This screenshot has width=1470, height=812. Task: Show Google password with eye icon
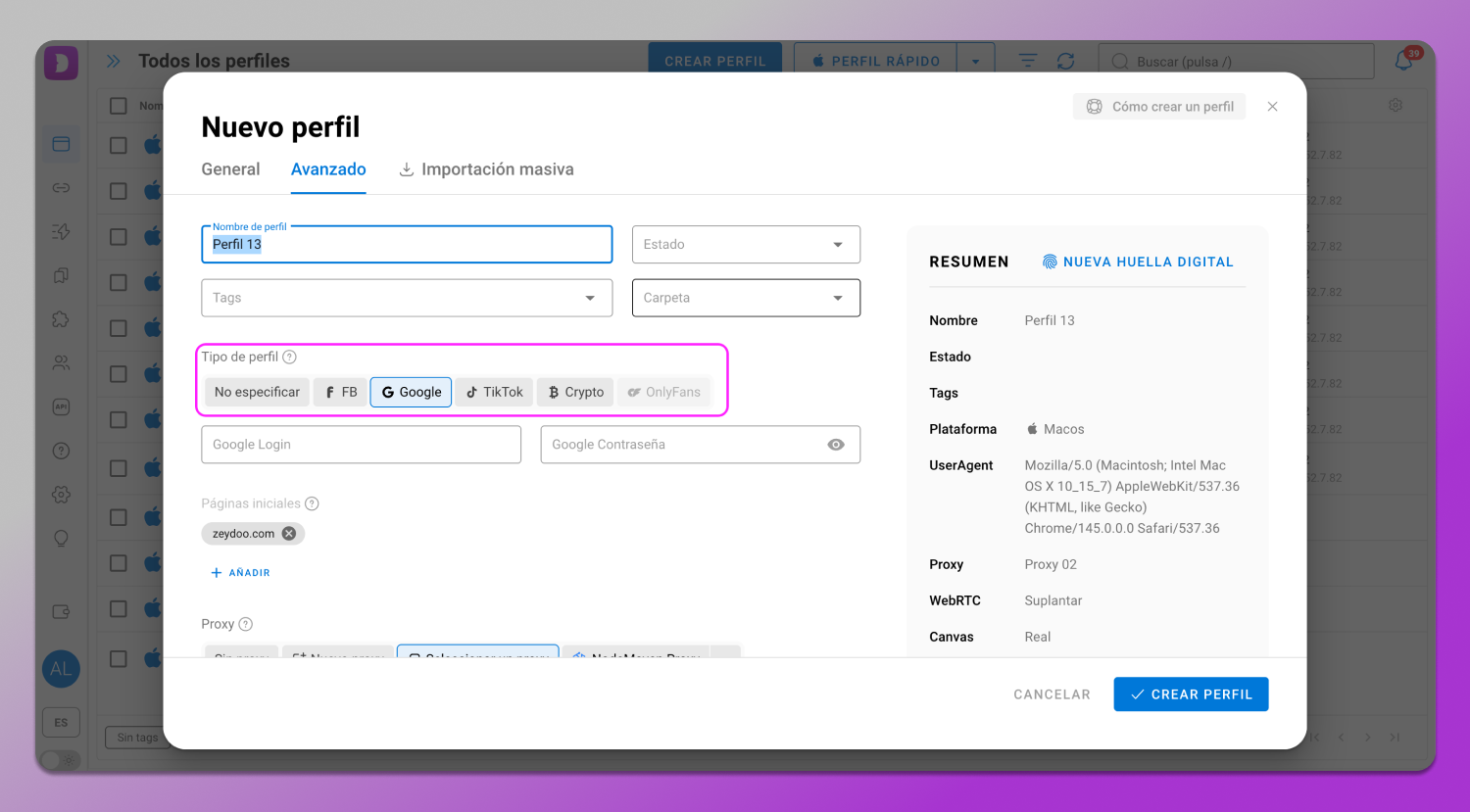(836, 445)
